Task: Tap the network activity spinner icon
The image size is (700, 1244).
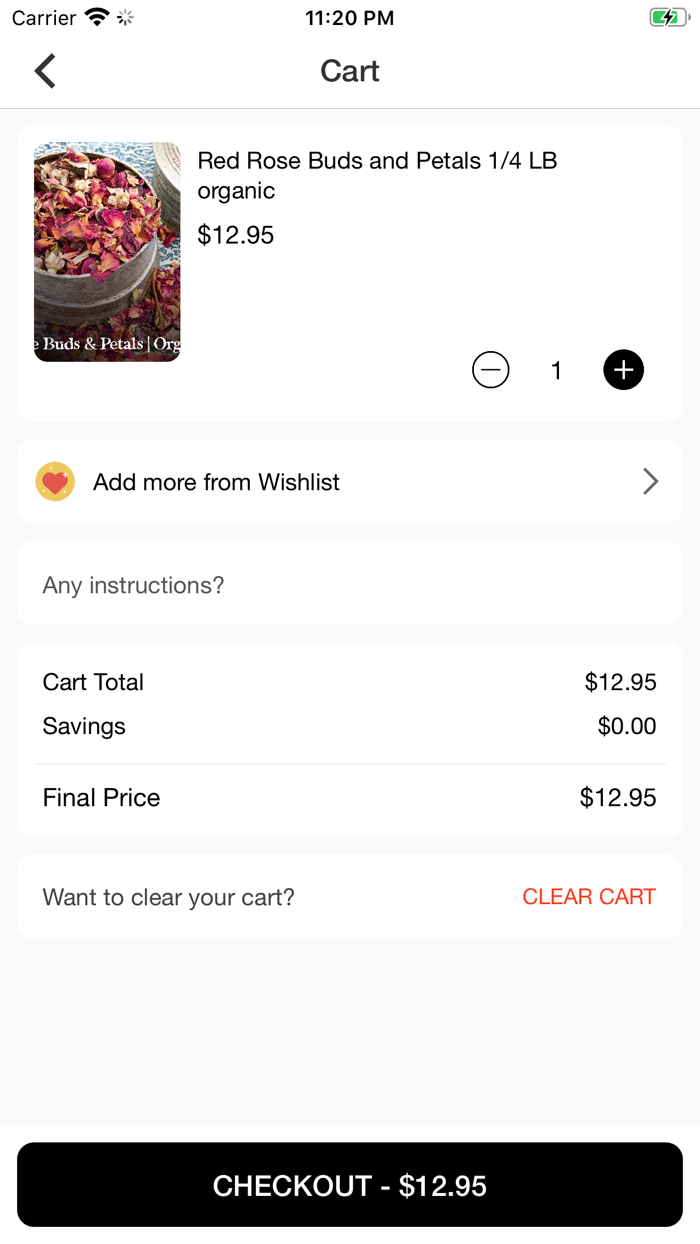Action: (x=126, y=18)
